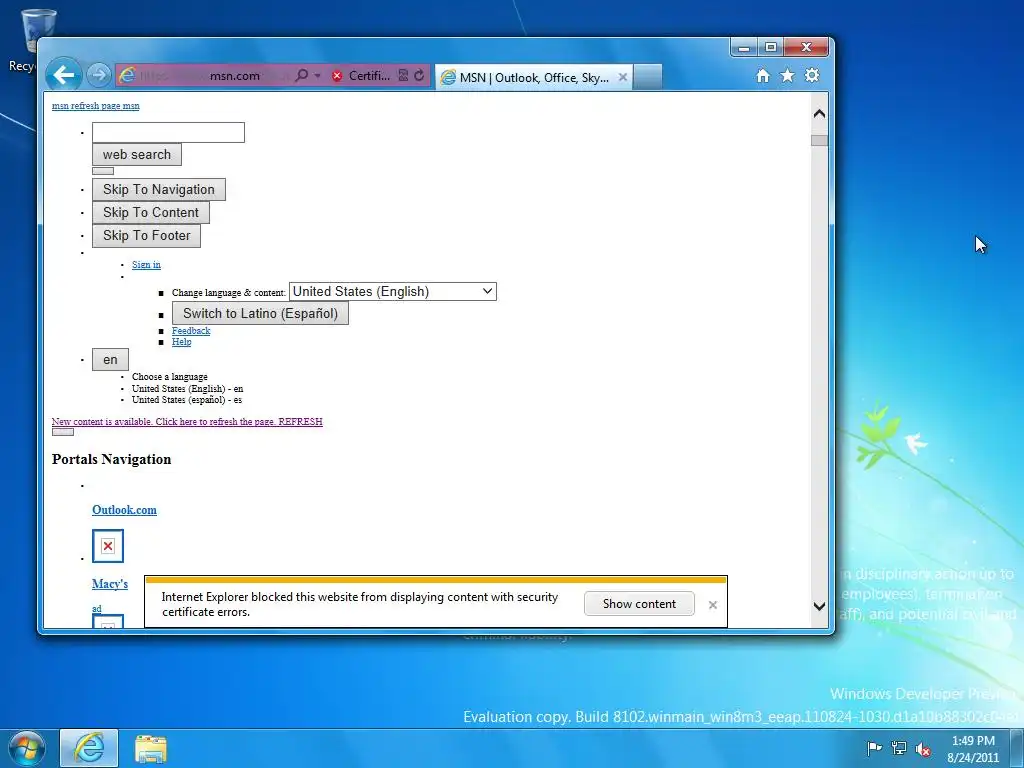Click Skip To Navigation button
Screen dimensions: 1024x768
(x=159, y=189)
